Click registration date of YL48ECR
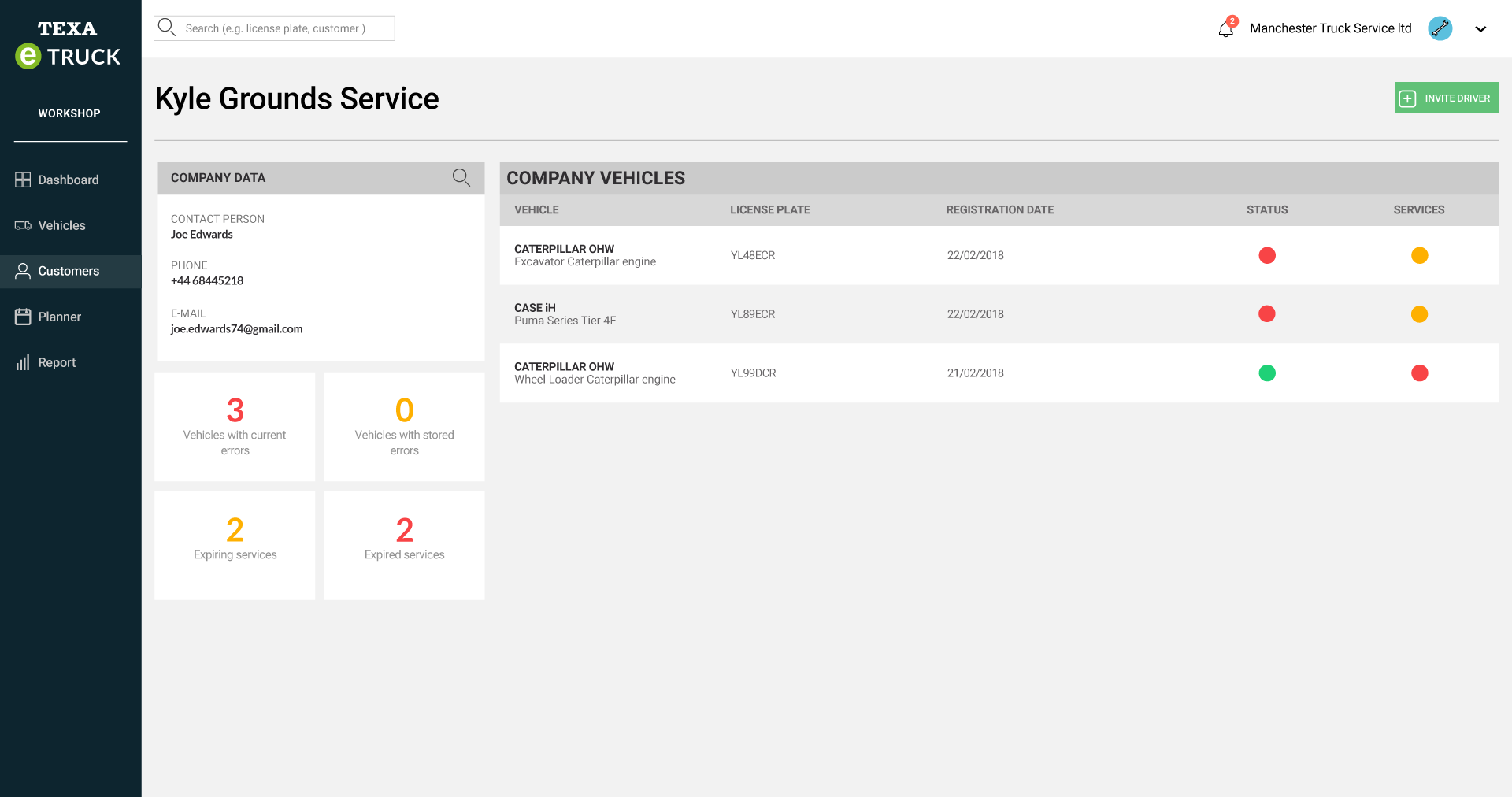This screenshot has width=1512, height=797. coord(976,255)
